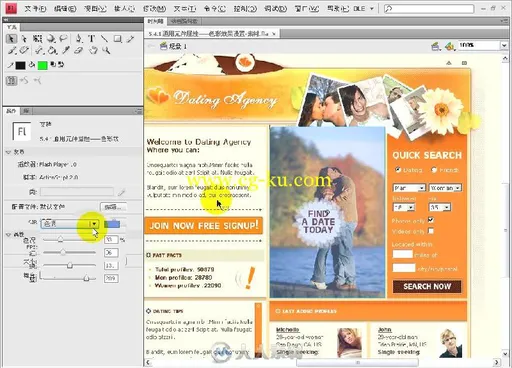Click the Edit Symbols icon above stage
This screenshot has width=512, height=368.
tap(449, 46)
